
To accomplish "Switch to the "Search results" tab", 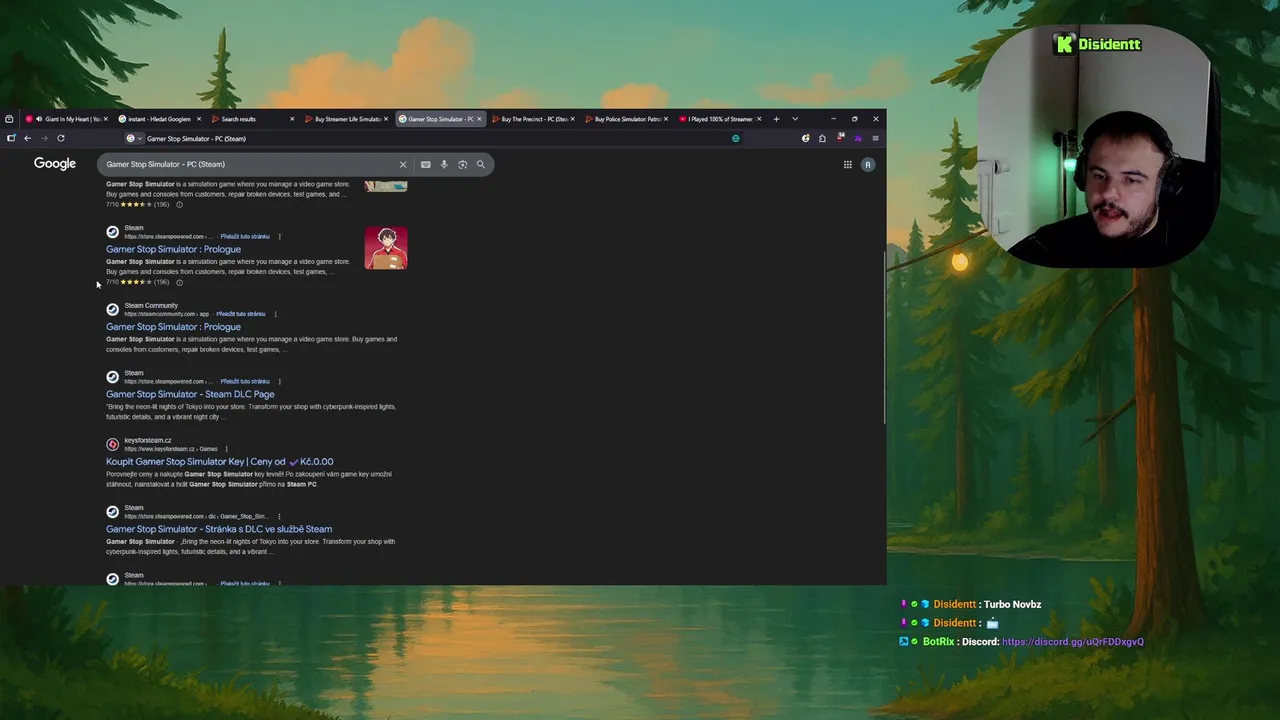I will click(x=253, y=119).
